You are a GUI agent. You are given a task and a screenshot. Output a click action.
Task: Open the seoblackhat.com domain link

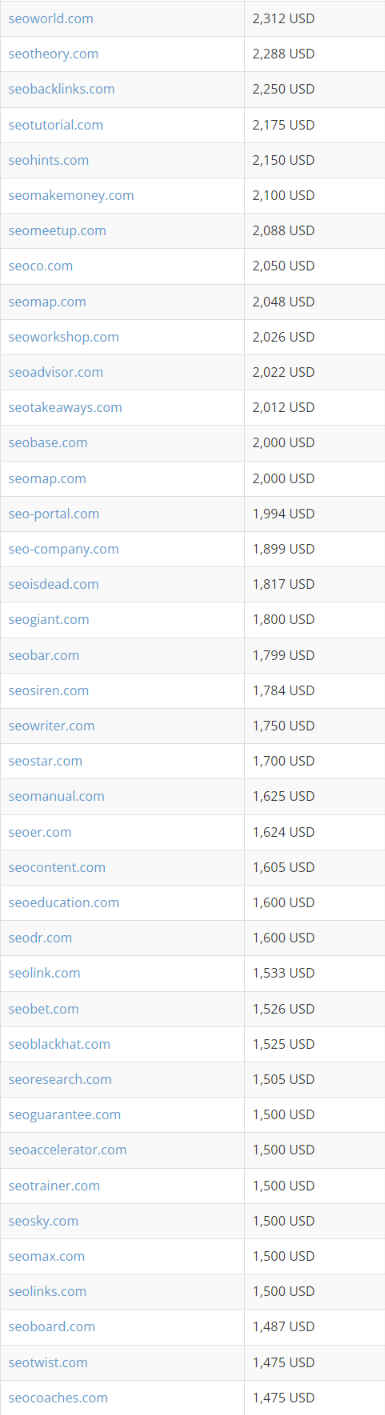point(59,1044)
